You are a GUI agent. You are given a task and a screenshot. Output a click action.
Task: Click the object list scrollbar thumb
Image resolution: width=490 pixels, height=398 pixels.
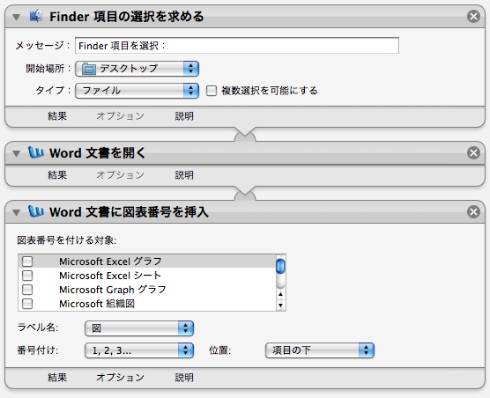point(281,266)
